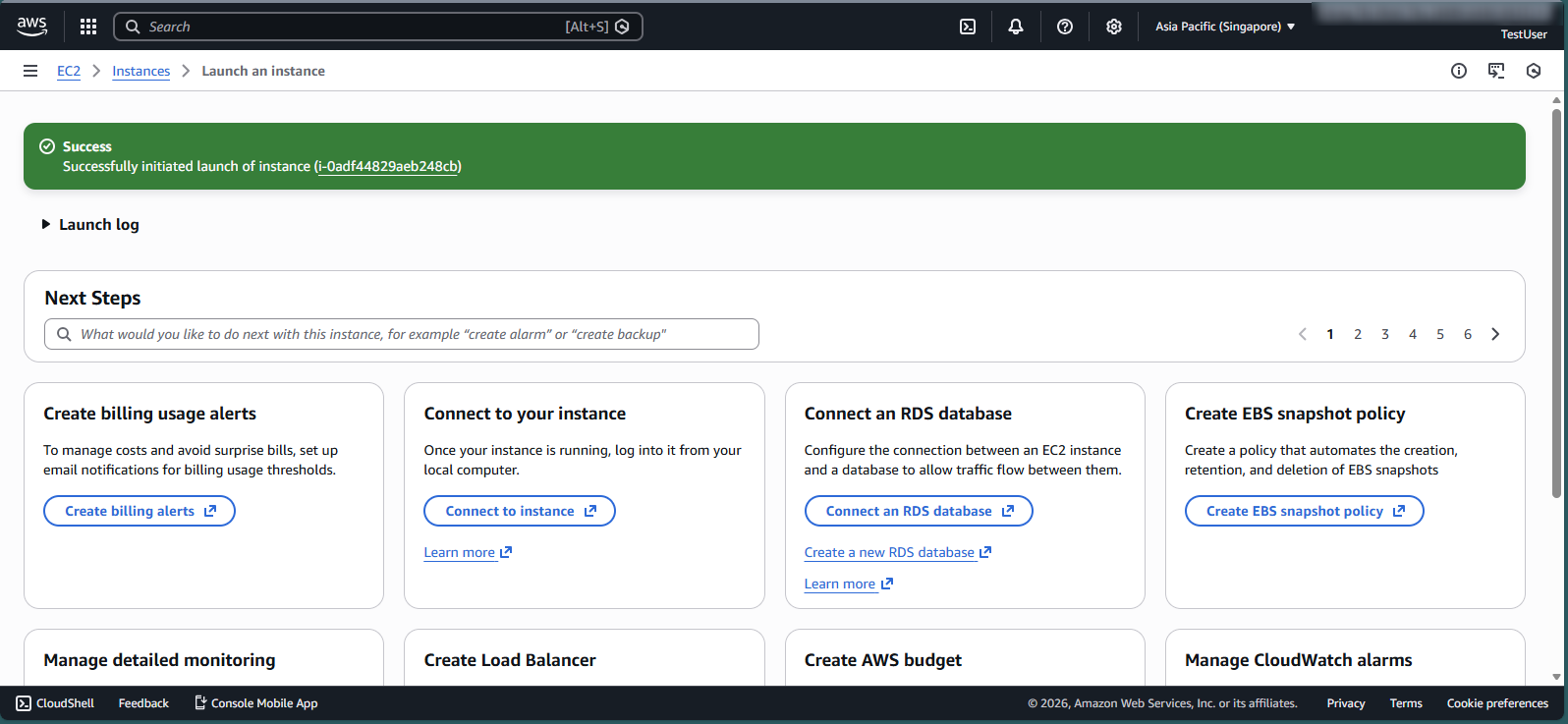Screen dimensions: 1568x724
Task: Click the TestUser account label
Action: [x=1524, y=34]
